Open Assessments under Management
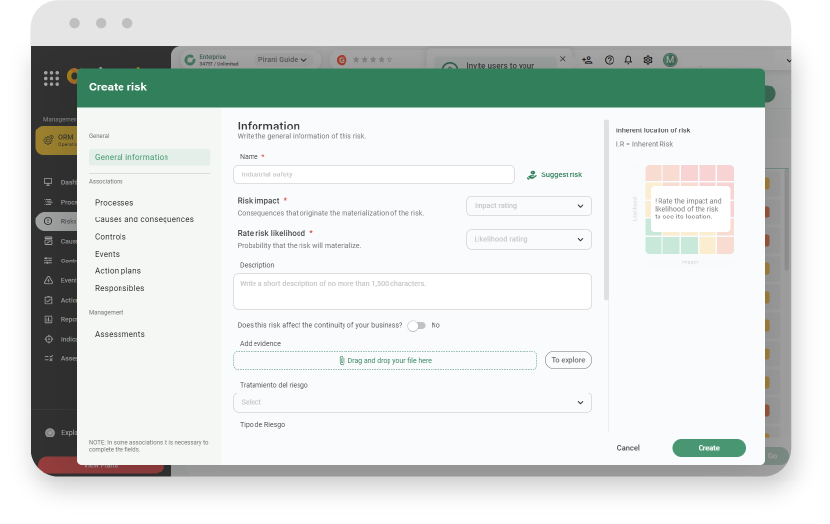This screenshot has width=830, height=524. click(120, 334)
